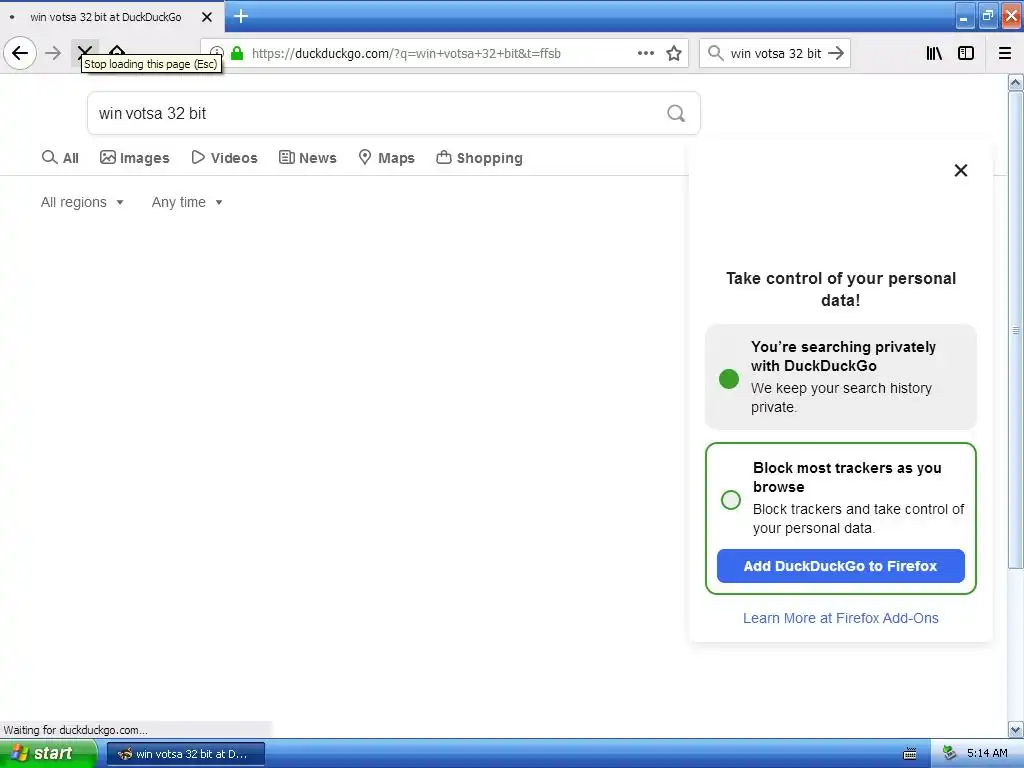
Task: Close the DuckDuckGo tab
Action: [x=207, y=17]
